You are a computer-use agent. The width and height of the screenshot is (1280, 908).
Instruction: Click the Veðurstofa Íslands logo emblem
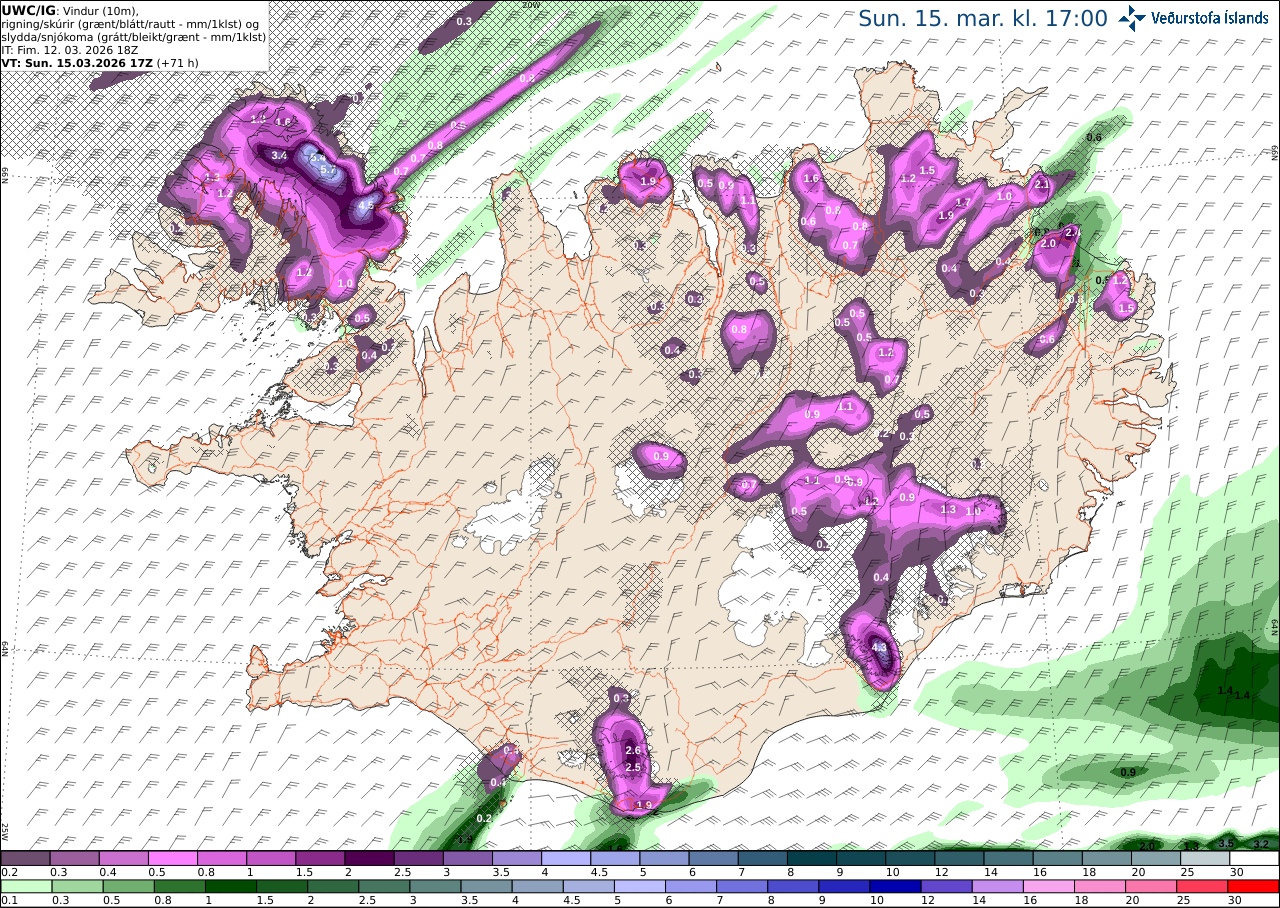click(x=1132, y=18)
